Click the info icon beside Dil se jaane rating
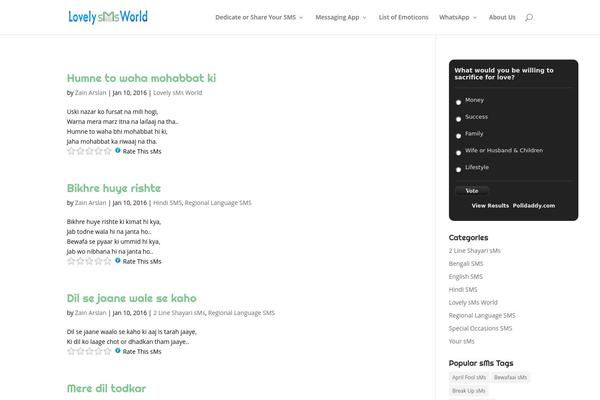This screenshot has width=600, height=400. coord(118,350)
